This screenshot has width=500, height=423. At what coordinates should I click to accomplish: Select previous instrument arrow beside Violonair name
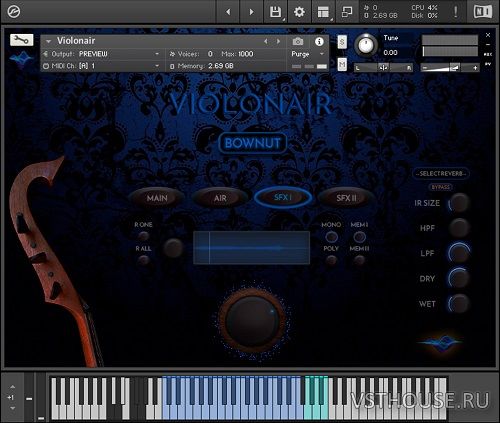point(266,41)
